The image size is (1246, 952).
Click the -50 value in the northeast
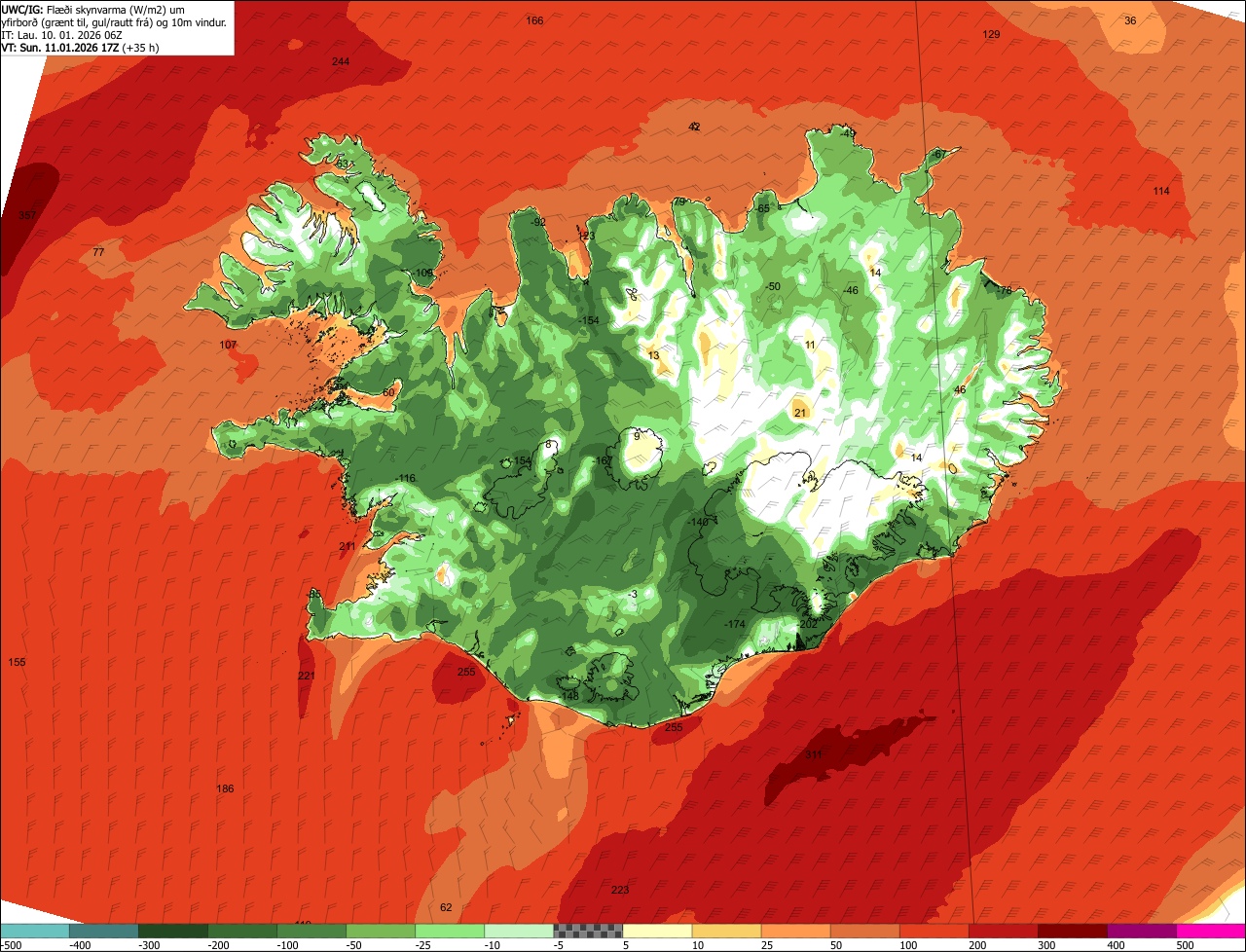[773, 286]
